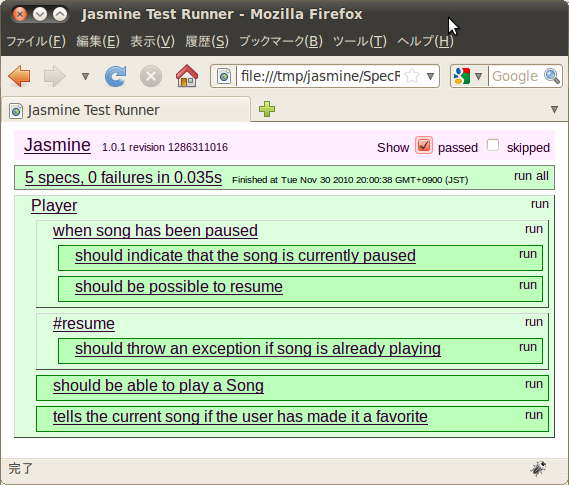Open should indicate song is currently paused spec
The image size is (569, 485).
(245, 256)
